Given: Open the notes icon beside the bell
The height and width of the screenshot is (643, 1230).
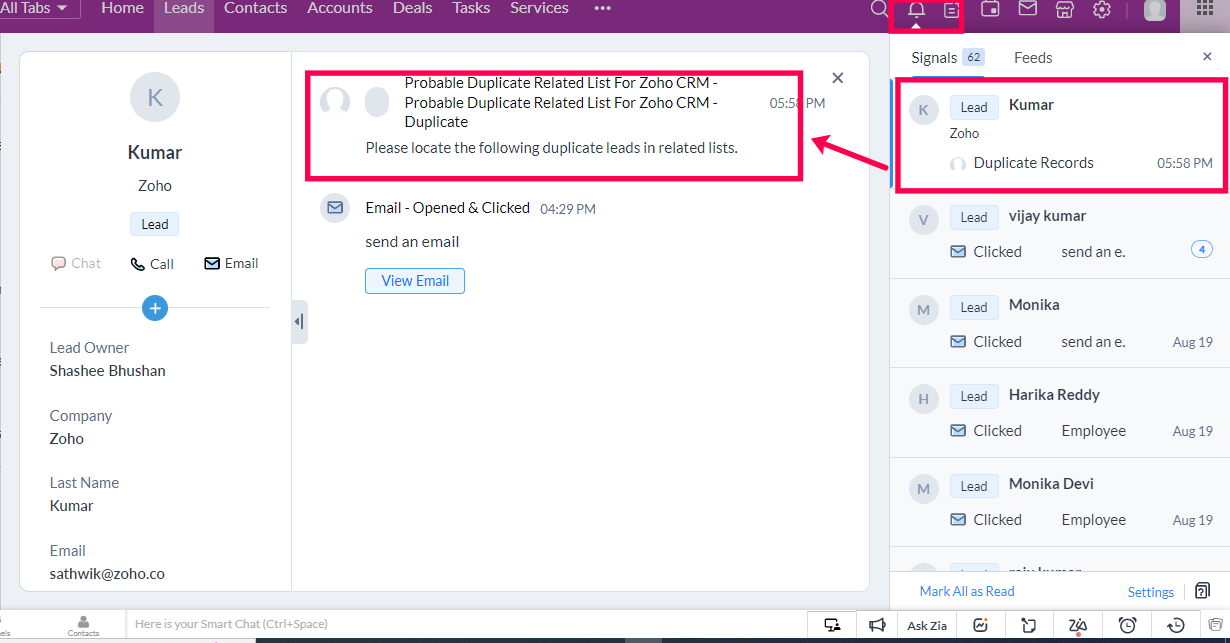Looking at the screenshot, I should (x=951, y=10).
